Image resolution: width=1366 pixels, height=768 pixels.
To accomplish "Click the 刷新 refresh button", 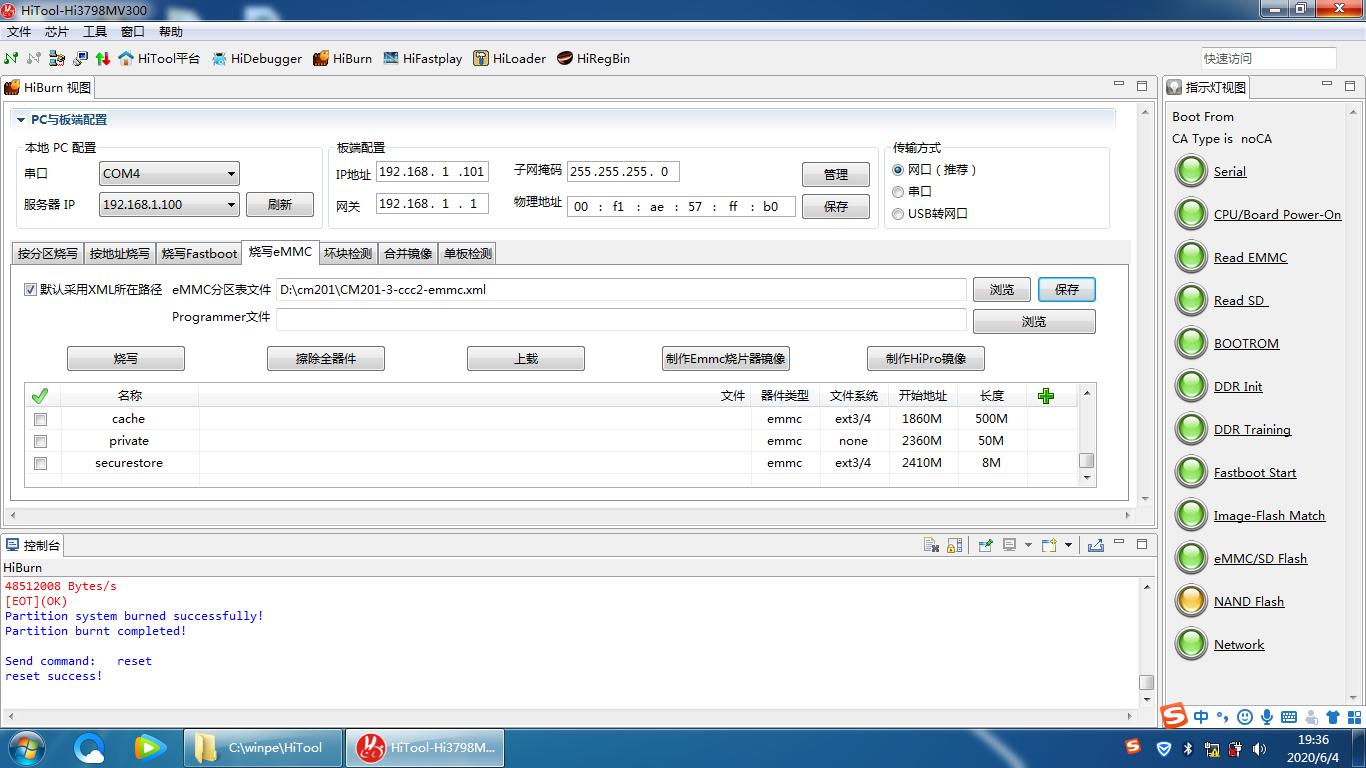I will coord(280,204).
